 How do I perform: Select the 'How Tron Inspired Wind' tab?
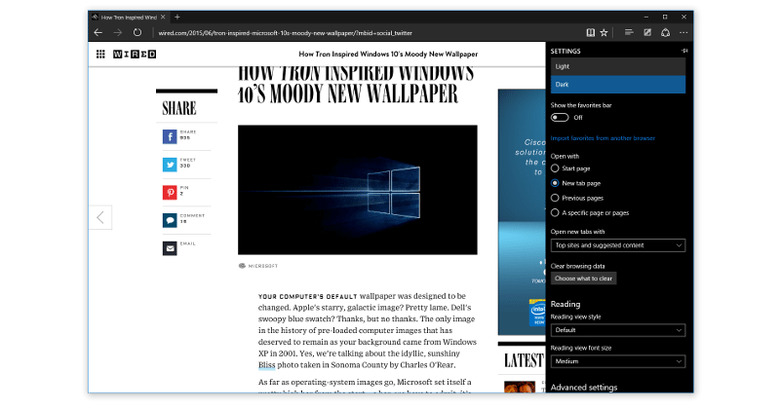(x=129, y=17)
